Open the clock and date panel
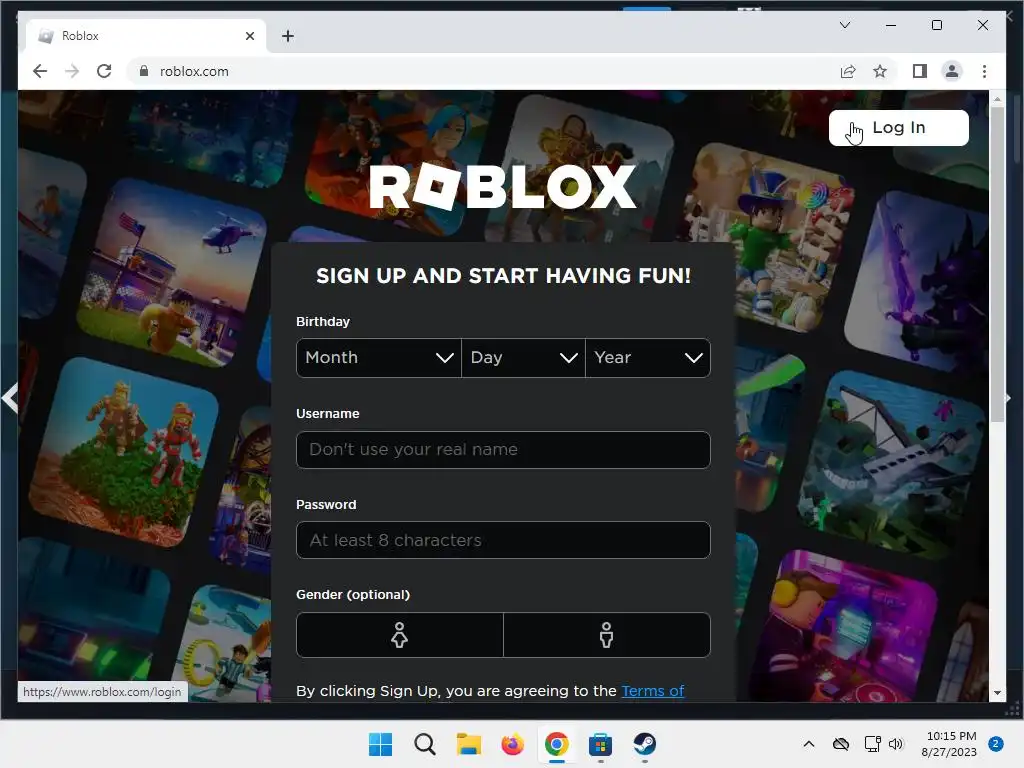Image resolution: width=1024 pixels, height=768 pixels. (950, 744)
